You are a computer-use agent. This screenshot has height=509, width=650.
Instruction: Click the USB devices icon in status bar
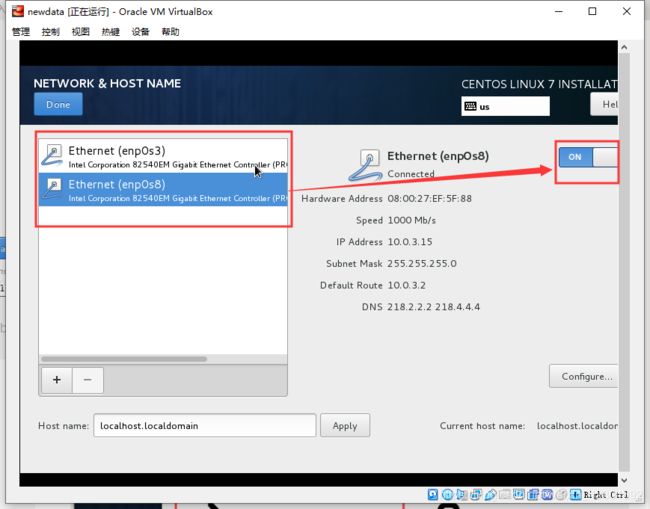(x=490, y=494)
